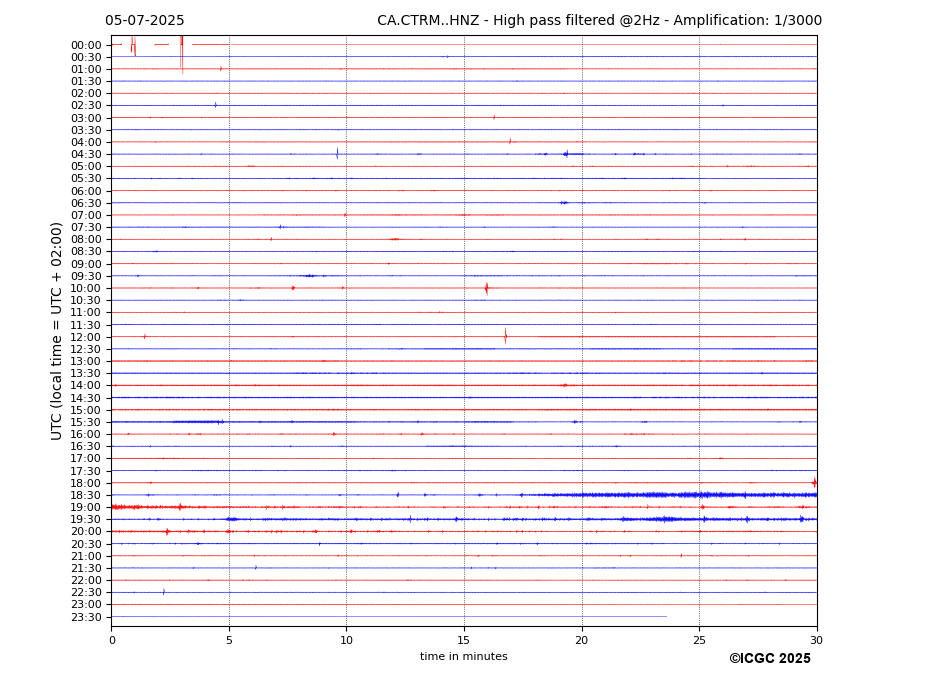The width and height of the screenshot is (927, 696).
Task: Click the 09:30 row time label
Action: pyautogui.click(x=86, y=276)
